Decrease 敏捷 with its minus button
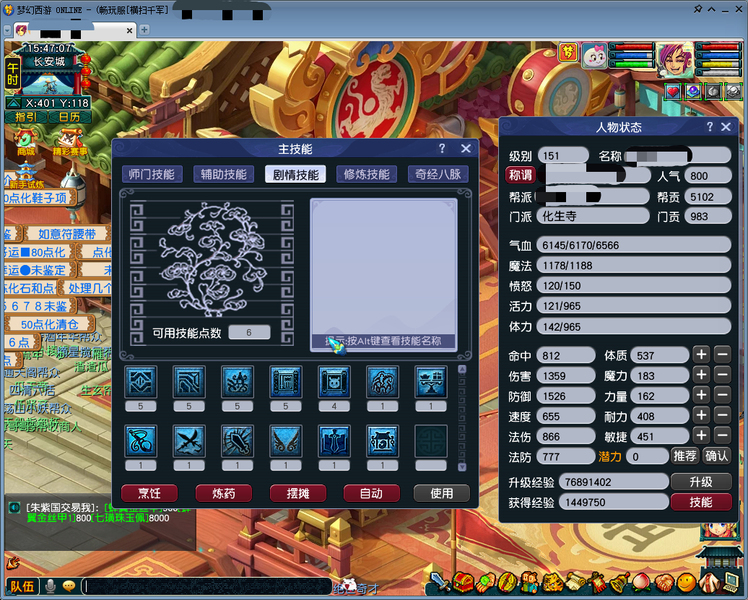This screenshot has width=748, height=600. coord(723,435)
